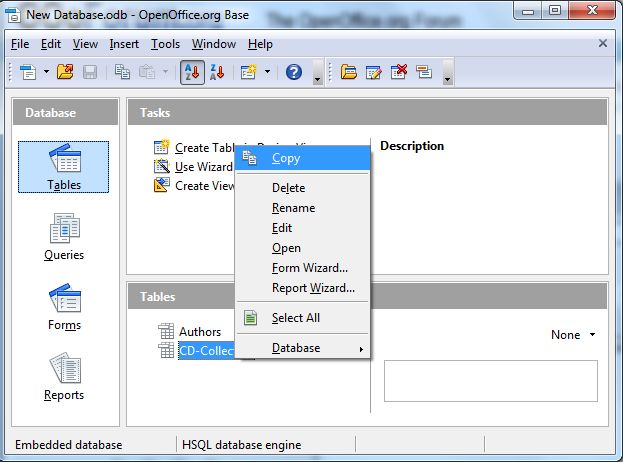The image size is (623, 462).
Task: Select the Authors table
Action: coord(200,332)
